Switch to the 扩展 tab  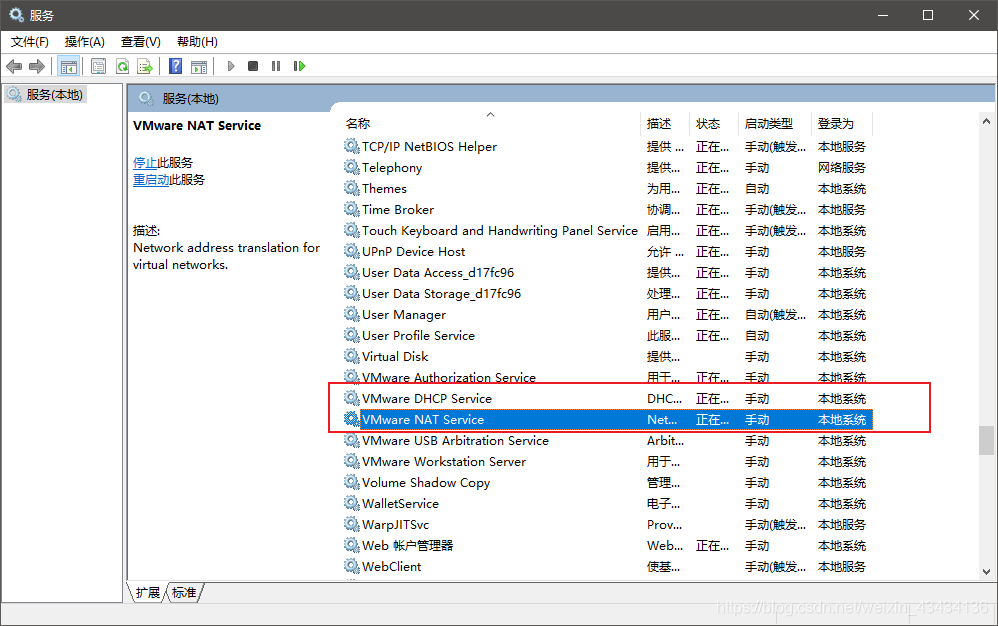coord(148,593)
